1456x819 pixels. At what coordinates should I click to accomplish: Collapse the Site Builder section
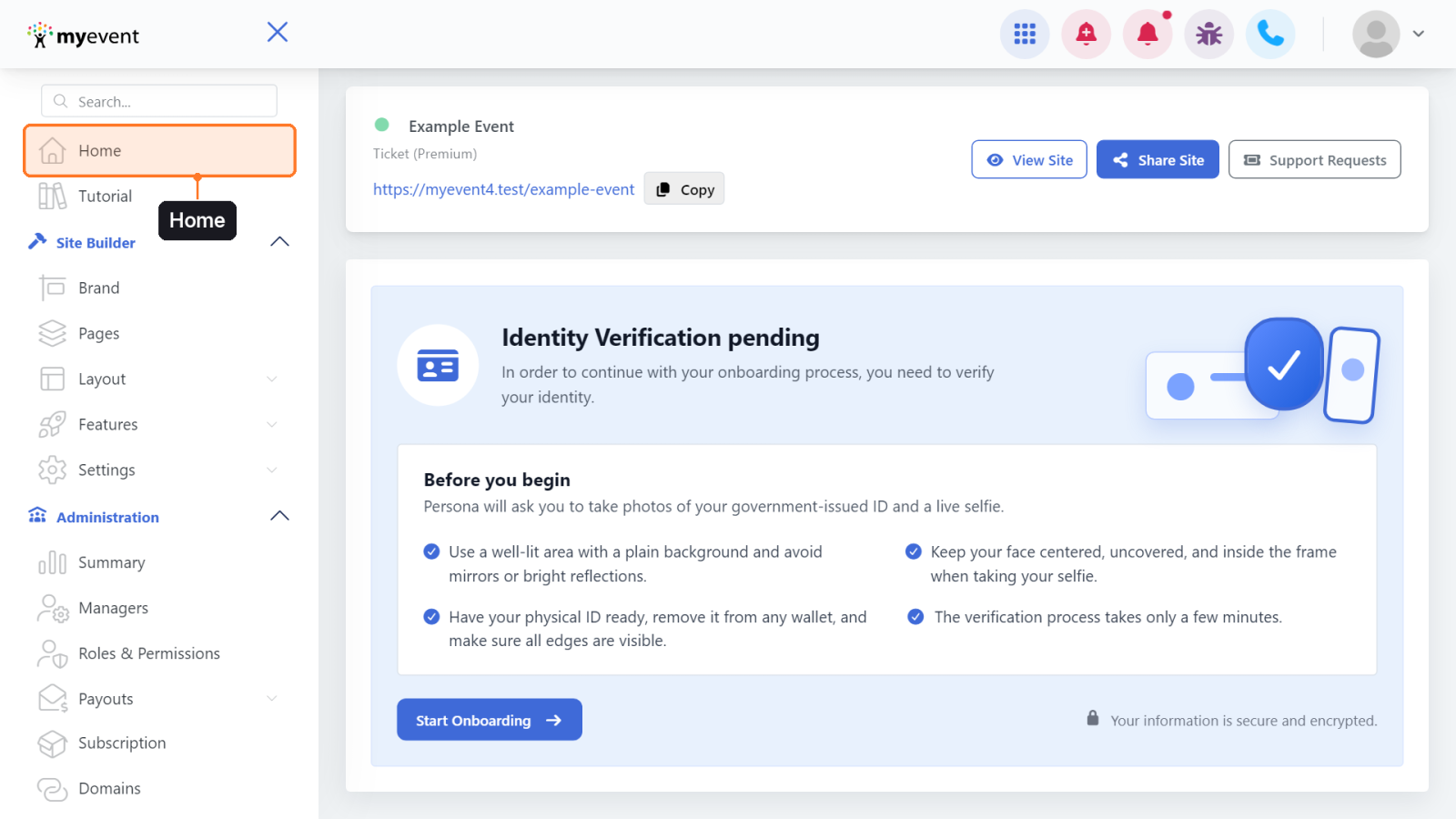coord(280,242)
